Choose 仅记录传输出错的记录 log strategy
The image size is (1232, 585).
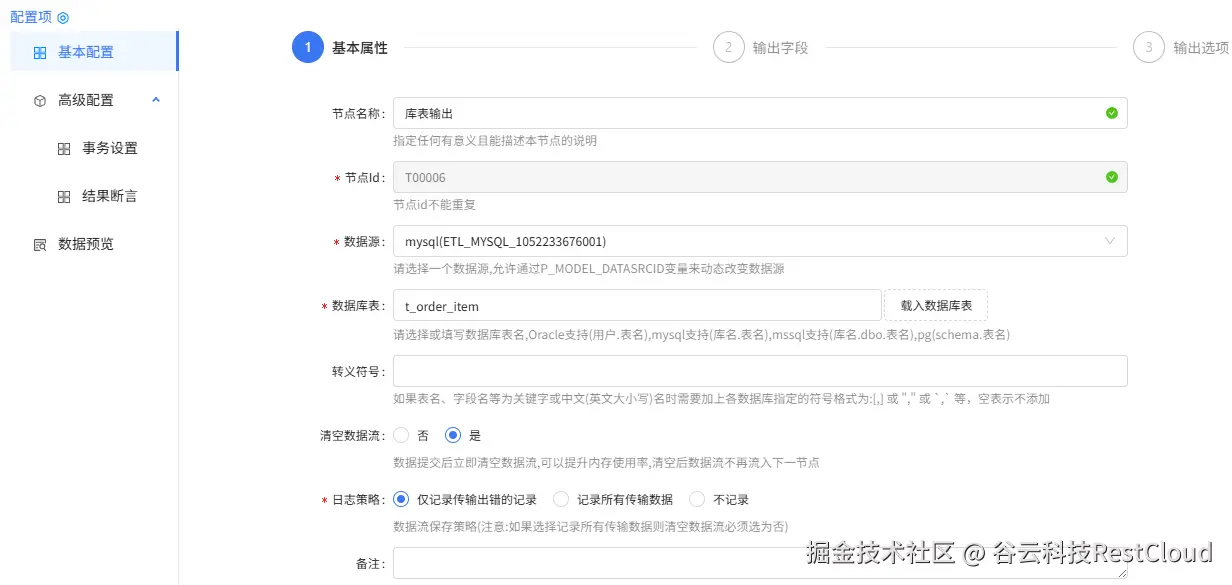(x=401, y=499)
